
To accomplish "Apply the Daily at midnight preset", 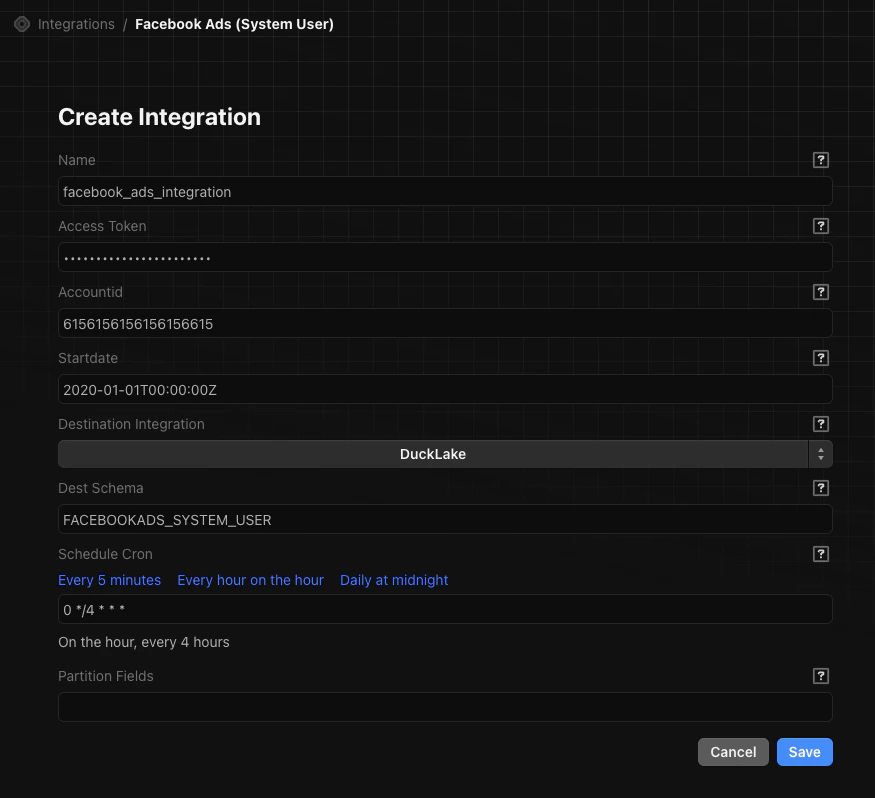I will coord(394,580).
